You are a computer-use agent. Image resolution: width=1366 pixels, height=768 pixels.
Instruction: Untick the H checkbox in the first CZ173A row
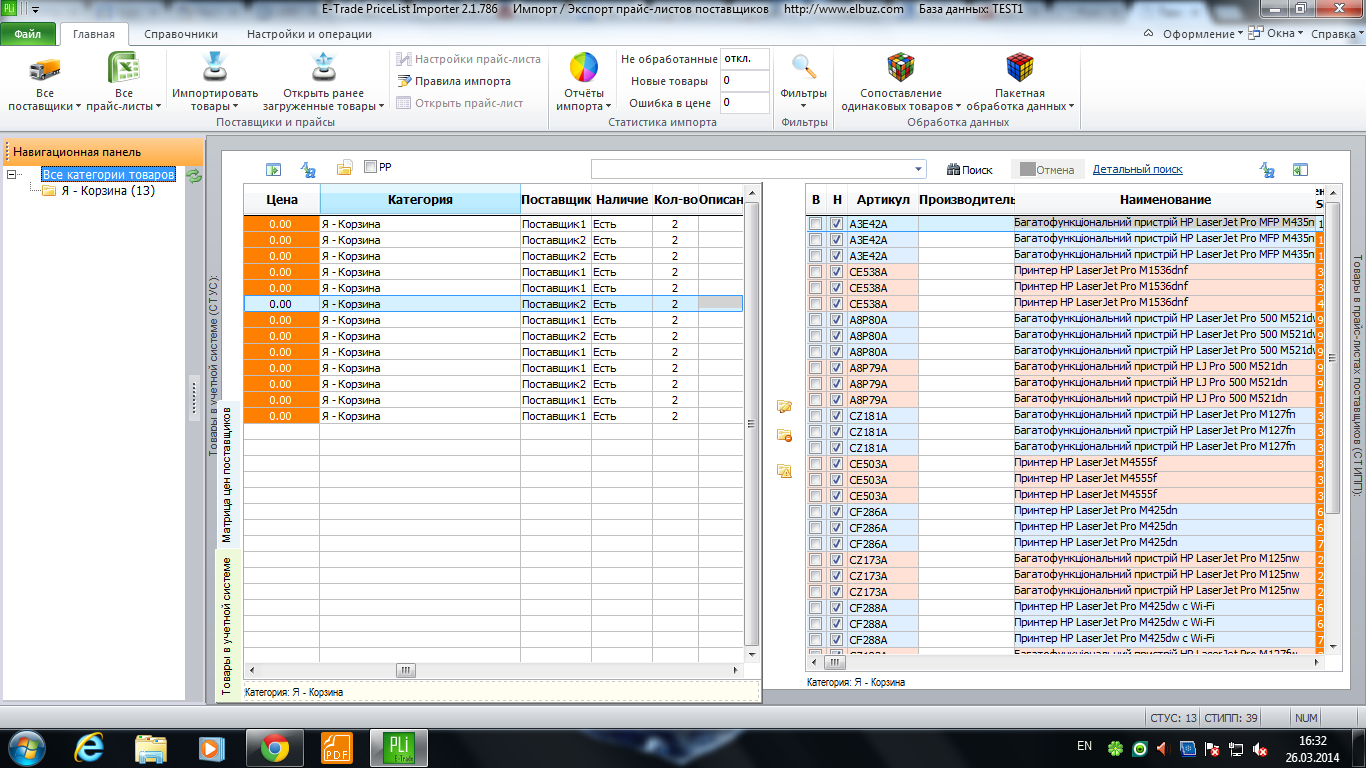coord(837,560)
